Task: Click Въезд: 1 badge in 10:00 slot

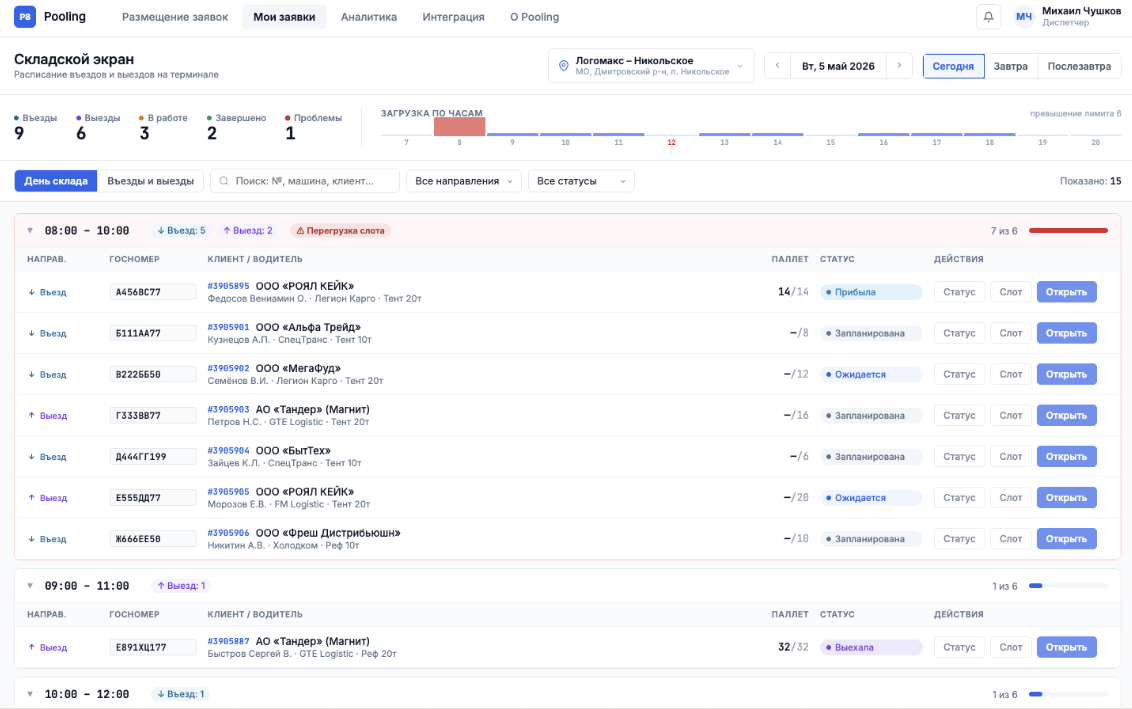Action: click(x=180, y=695)
